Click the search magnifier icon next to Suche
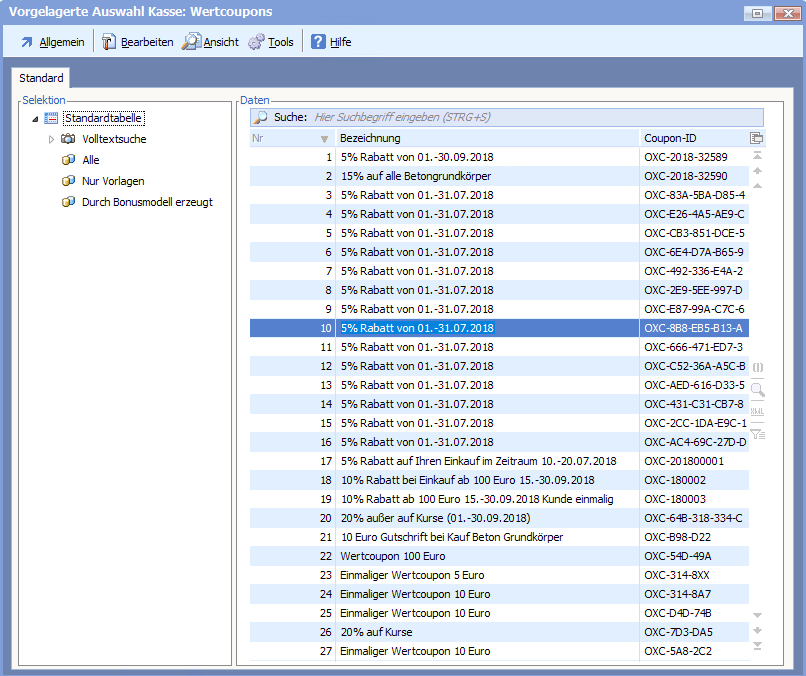Viewport: 806px width, 676px height. 261,117
